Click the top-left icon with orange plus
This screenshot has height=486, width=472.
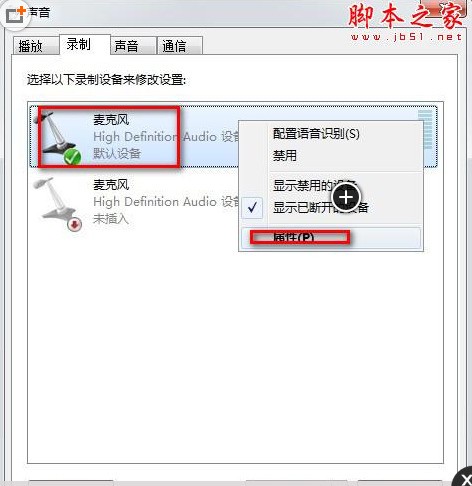15,15
